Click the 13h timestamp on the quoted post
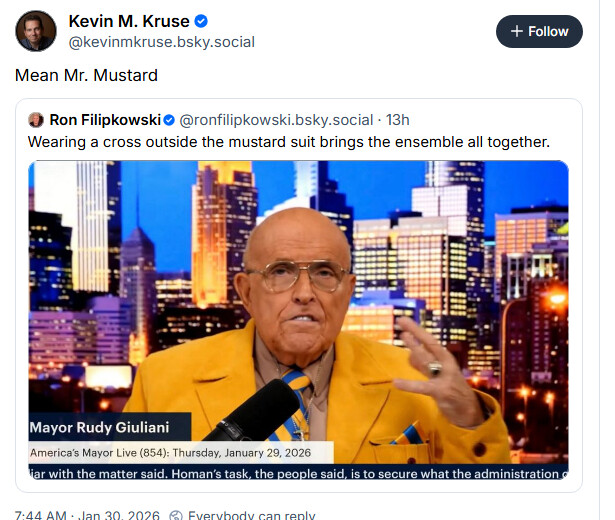The width and height of the screenshot is (615, 520). click(398, 120)
